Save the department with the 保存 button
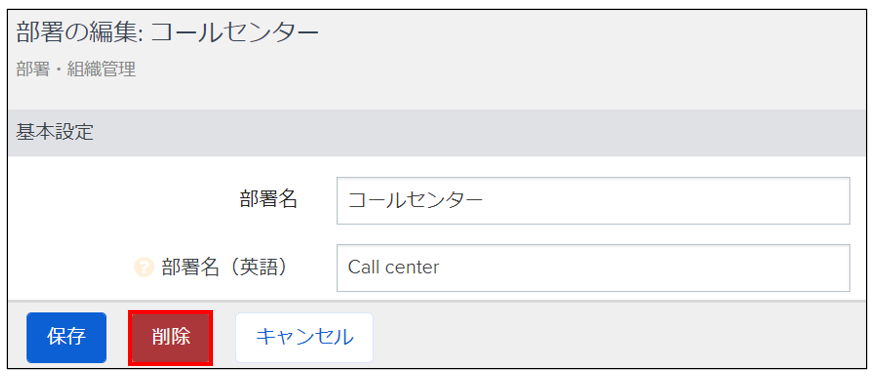 pos(67,337)
